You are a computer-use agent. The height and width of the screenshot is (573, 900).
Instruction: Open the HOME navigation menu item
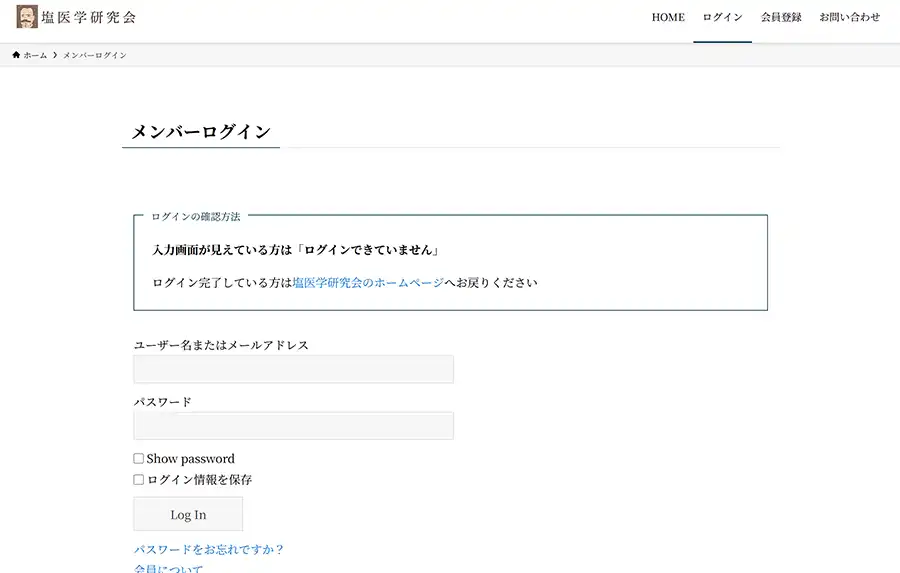point(668,18)
